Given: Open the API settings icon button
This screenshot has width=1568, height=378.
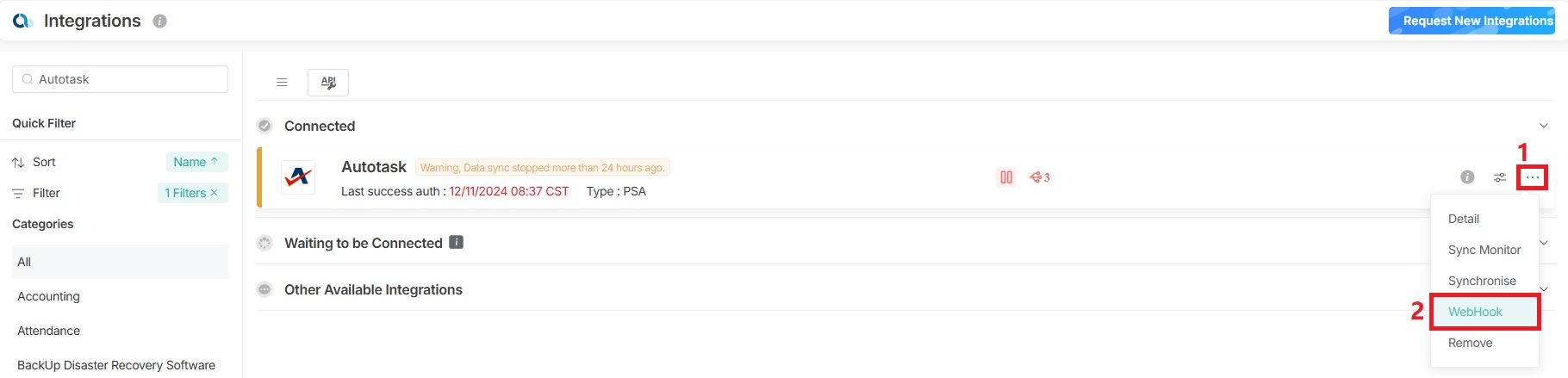Looking at the screenshot, I should 328,83.
